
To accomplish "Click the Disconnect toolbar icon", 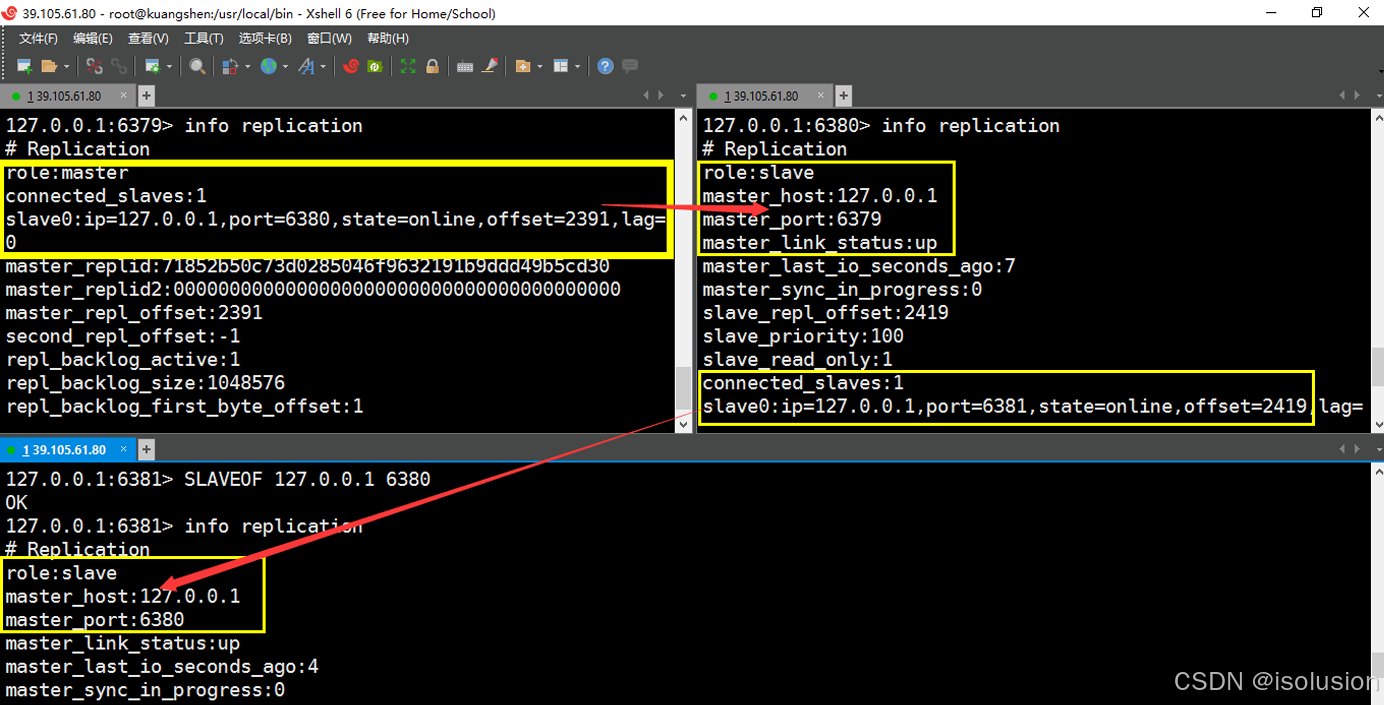I will 94,66.
